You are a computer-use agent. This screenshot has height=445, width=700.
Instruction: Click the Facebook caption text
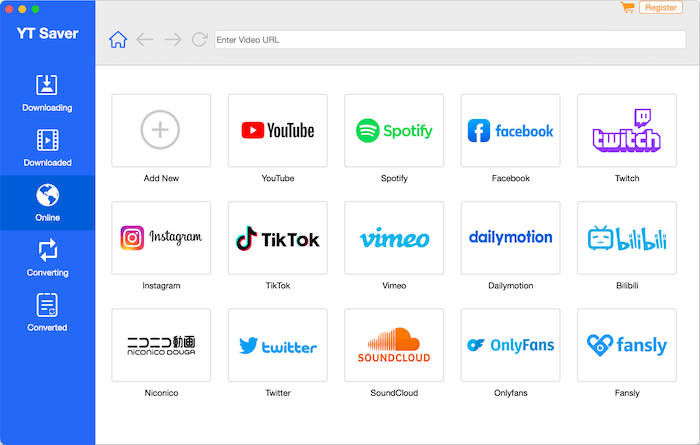tap(511, 178)
